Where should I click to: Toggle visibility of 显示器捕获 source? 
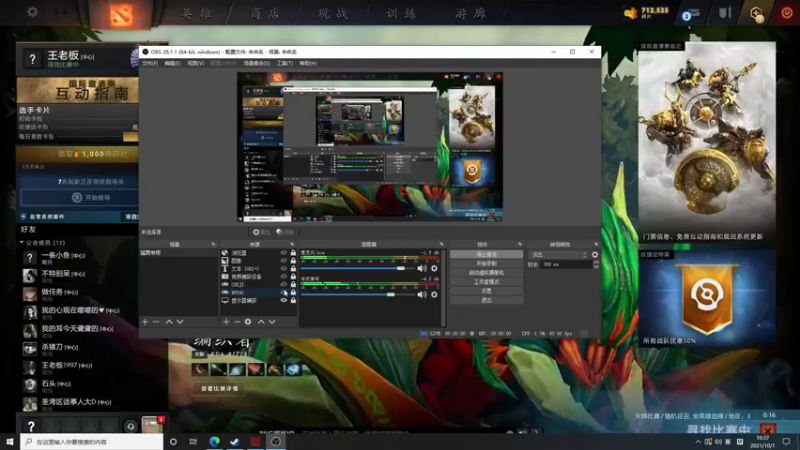coord(284,301)
